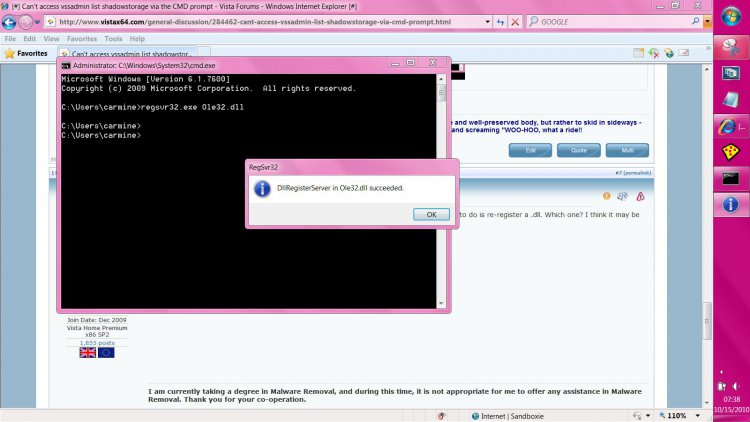Open recent pages dropdown beside forward button

click(37, 22)
